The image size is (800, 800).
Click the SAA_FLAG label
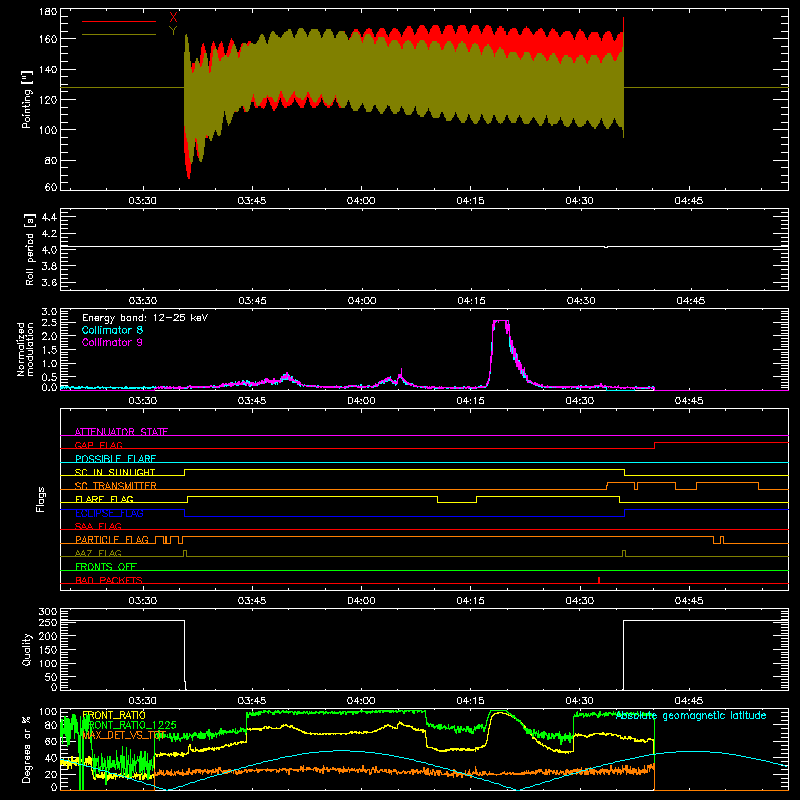(x=98, y=526)
